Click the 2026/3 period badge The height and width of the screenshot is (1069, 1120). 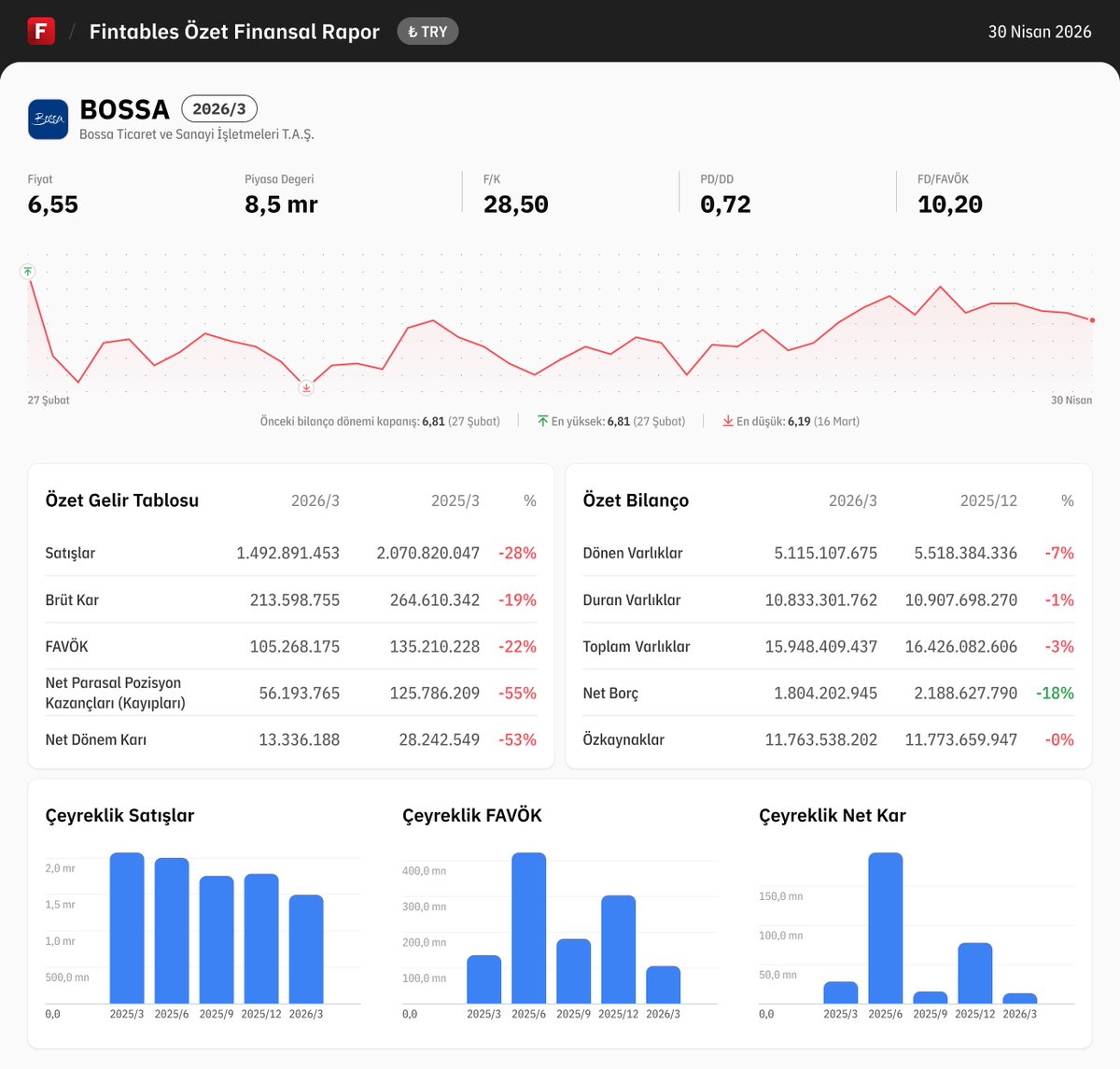click(x=219, y=108)
